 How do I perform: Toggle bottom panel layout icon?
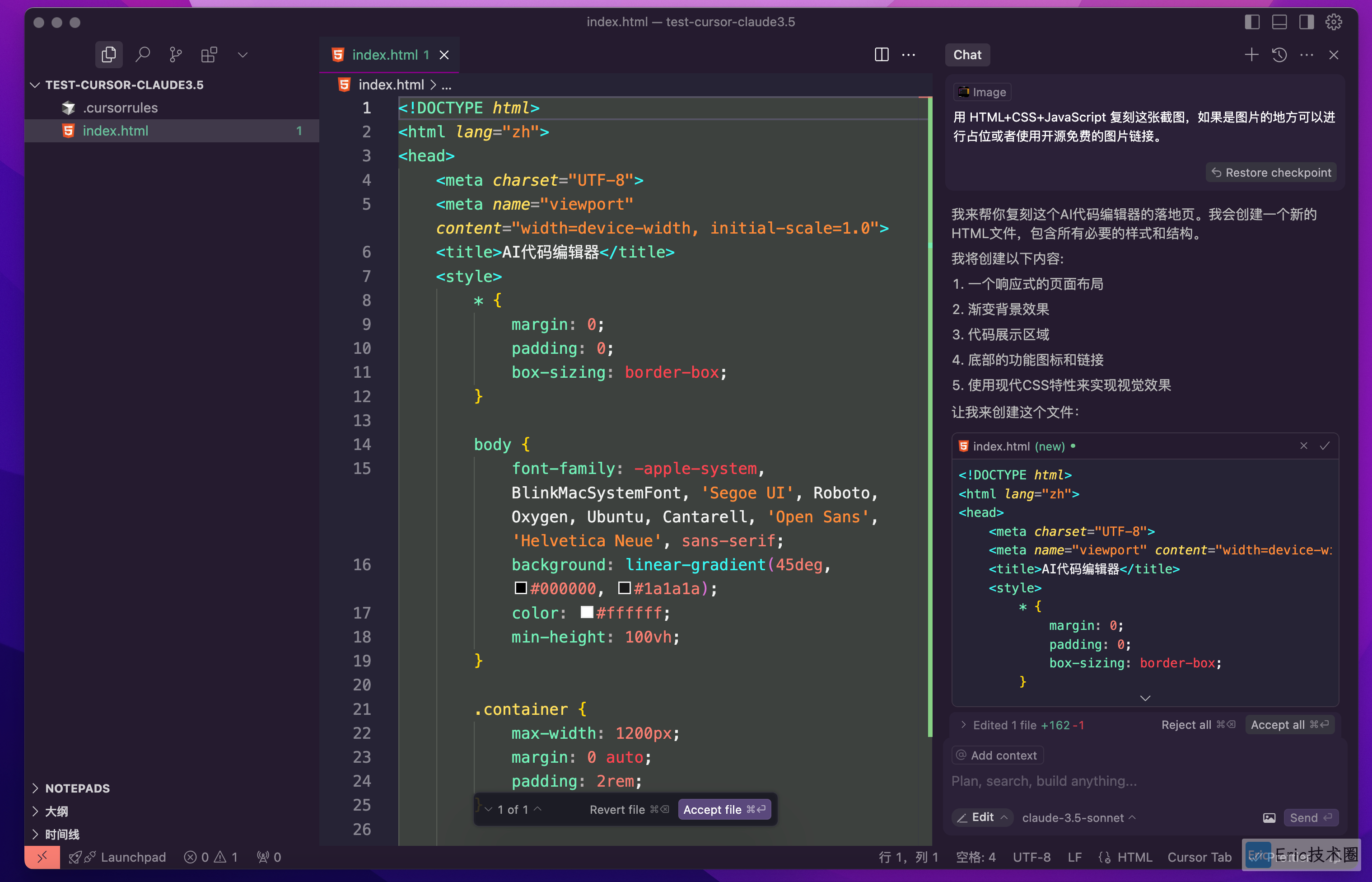tap(1279, 22)
